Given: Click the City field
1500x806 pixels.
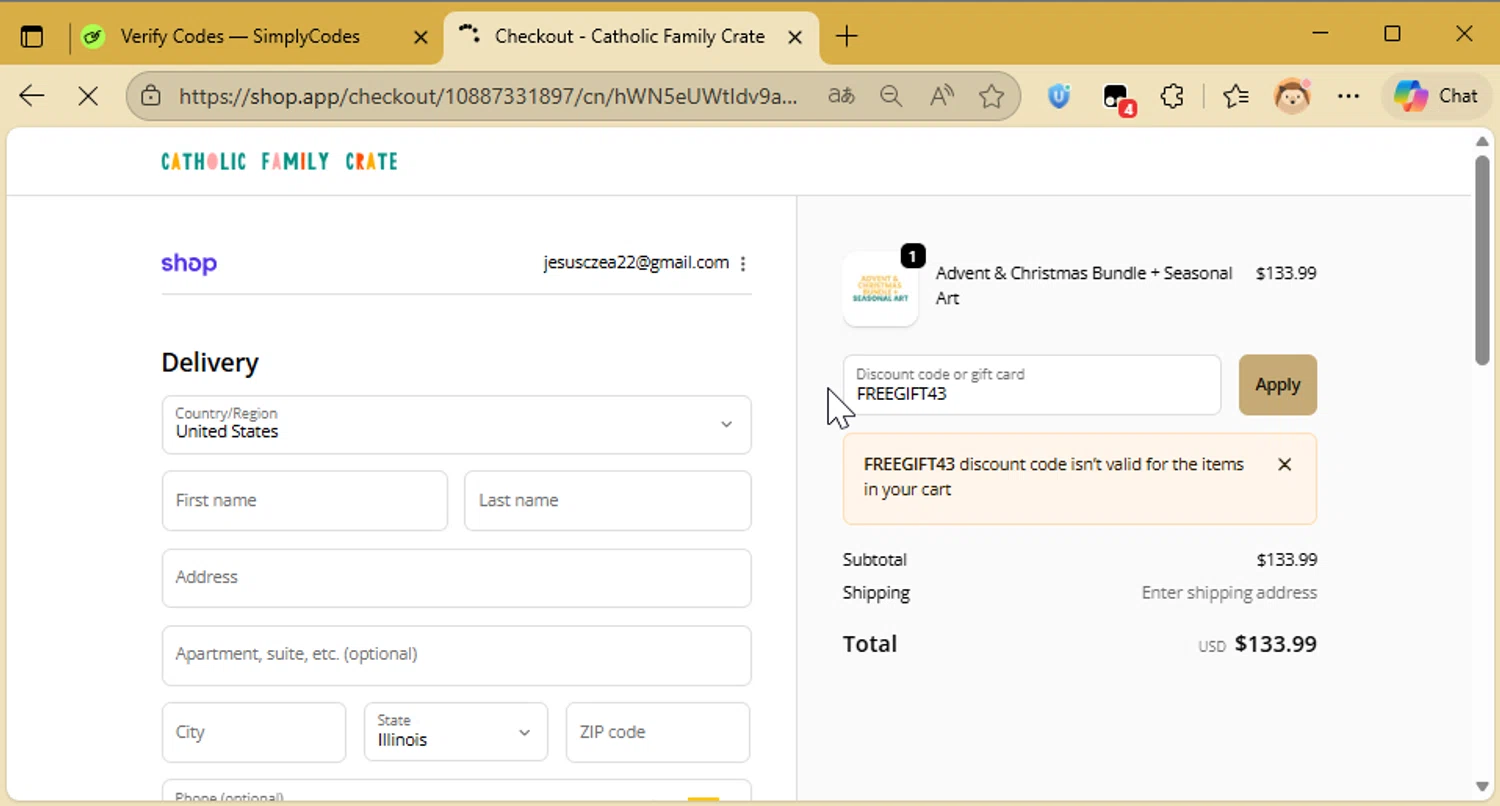Looking at the screenshot, I should 254,732.
